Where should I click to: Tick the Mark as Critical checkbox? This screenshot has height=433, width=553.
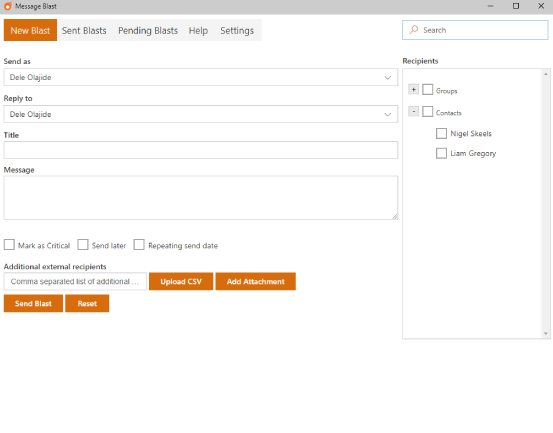pos(9,245)
